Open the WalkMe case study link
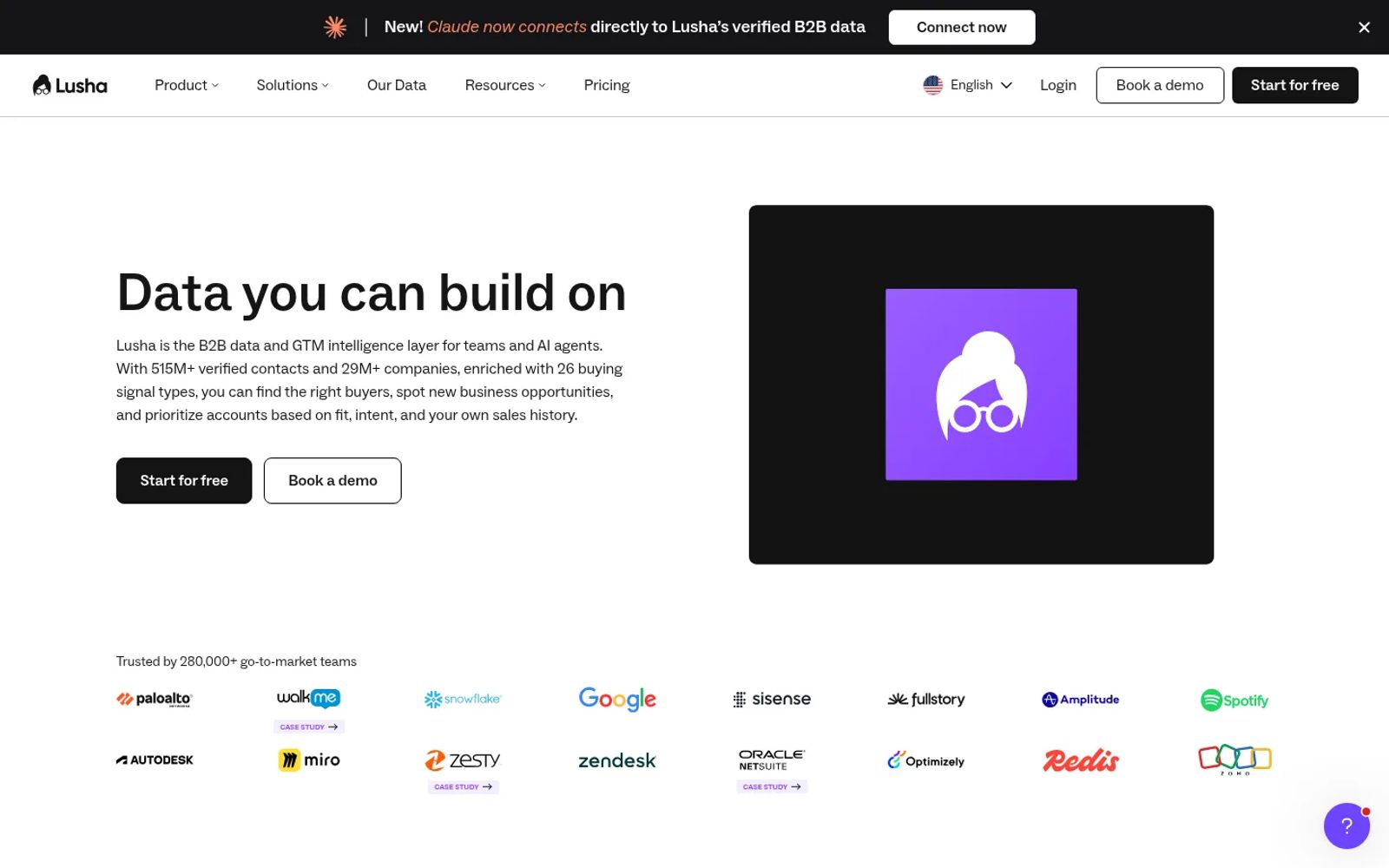Screen dimensions: 1389x868 pyautogui.click(x=309, y=727)
